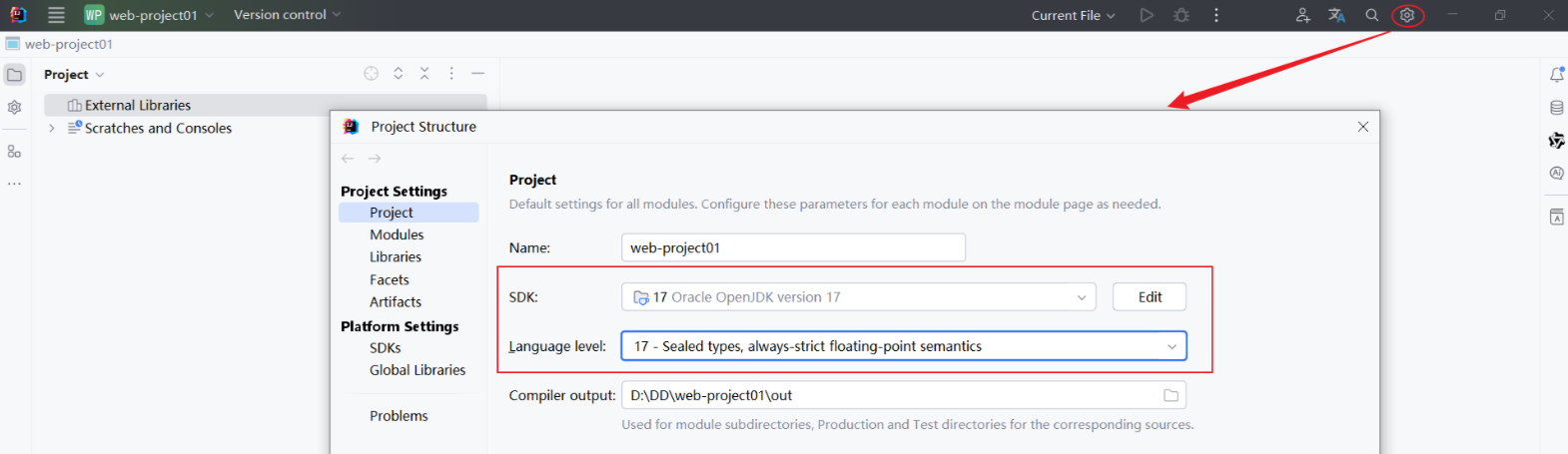Click the Select Opened File target icon

372,74
